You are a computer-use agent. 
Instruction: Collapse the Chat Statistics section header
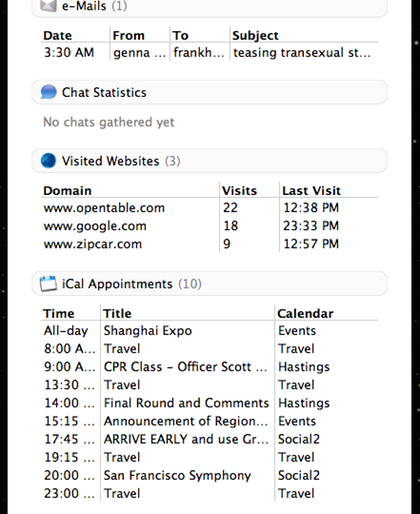(x=209, y=92)
